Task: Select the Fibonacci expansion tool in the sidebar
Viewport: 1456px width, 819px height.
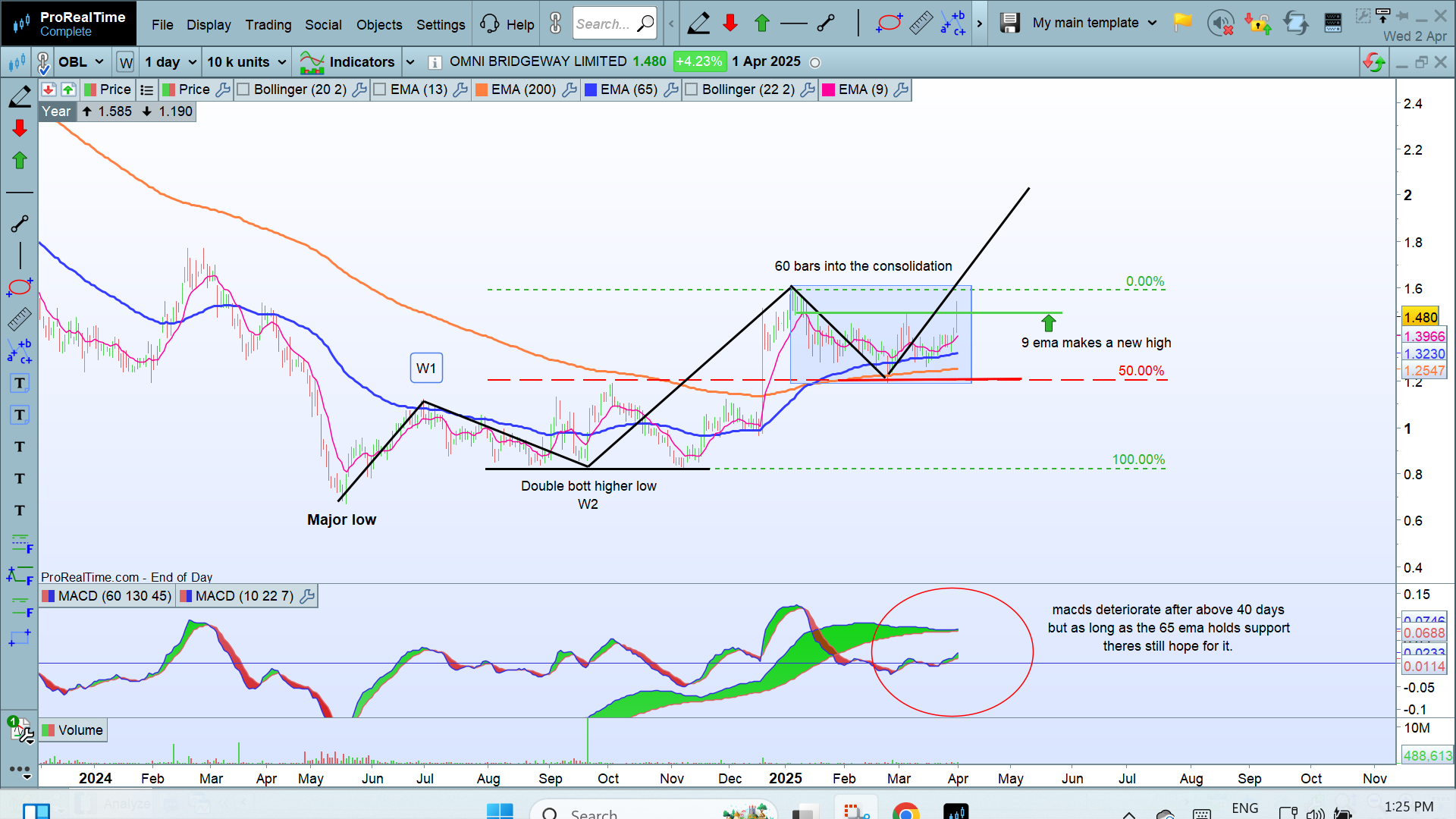Action: pyautogui.click(x=20, y=575)
